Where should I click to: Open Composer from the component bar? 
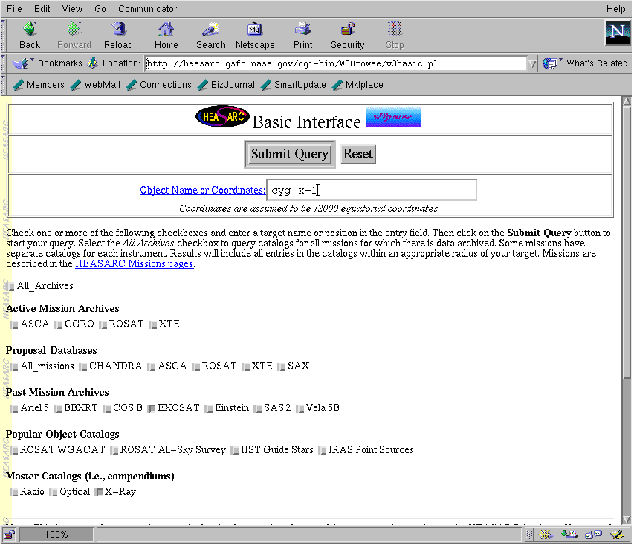coord(617,535)
